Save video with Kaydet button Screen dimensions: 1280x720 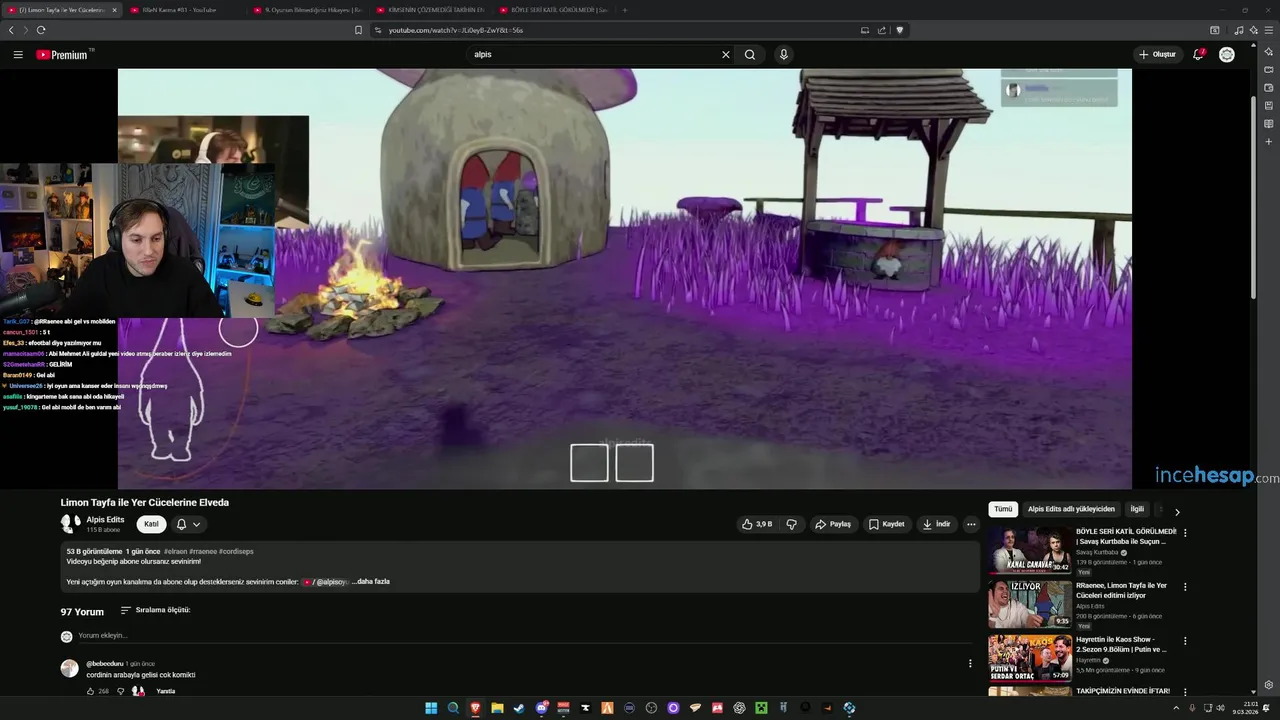click(886, 524)
